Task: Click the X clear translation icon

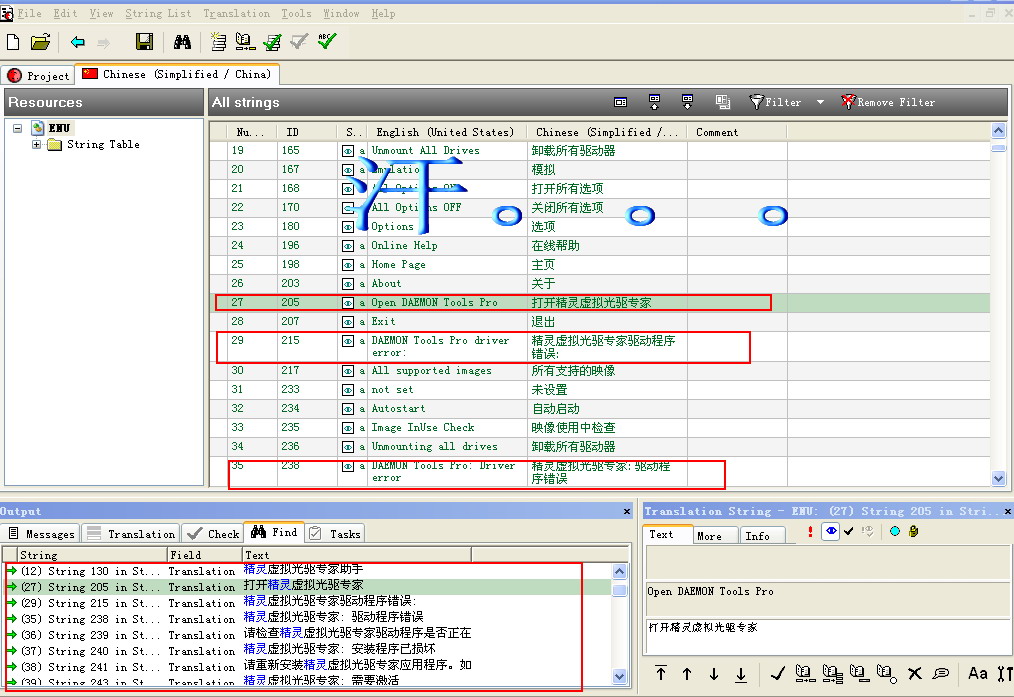Action: point(914,674)
